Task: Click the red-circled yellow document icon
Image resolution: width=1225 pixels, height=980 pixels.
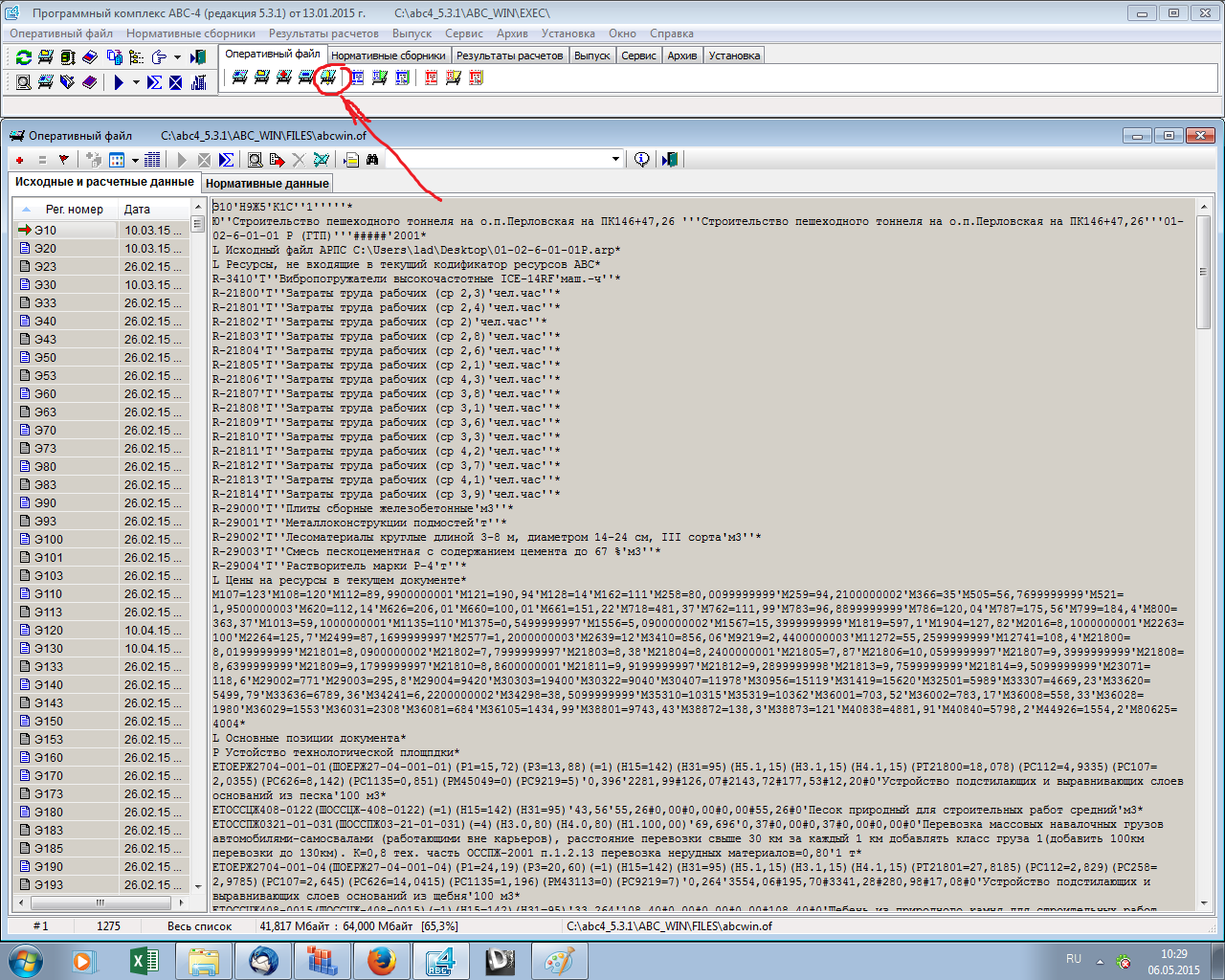Action: pos(328,77)
